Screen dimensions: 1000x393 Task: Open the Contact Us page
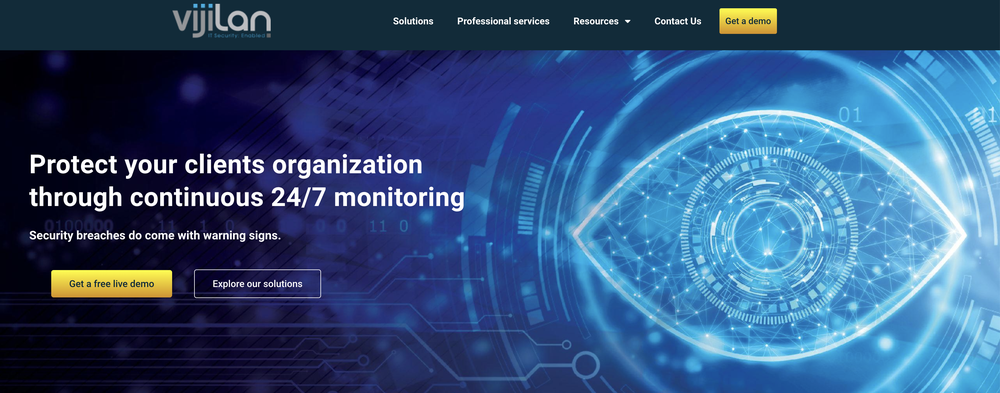coord(677,21)
